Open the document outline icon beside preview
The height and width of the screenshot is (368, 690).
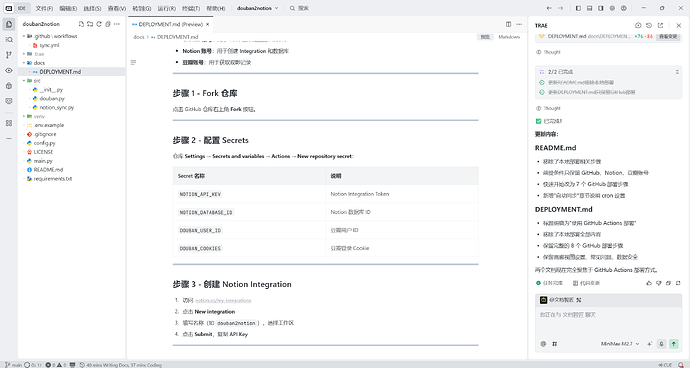pyautogui.click(x=133, y=63)
